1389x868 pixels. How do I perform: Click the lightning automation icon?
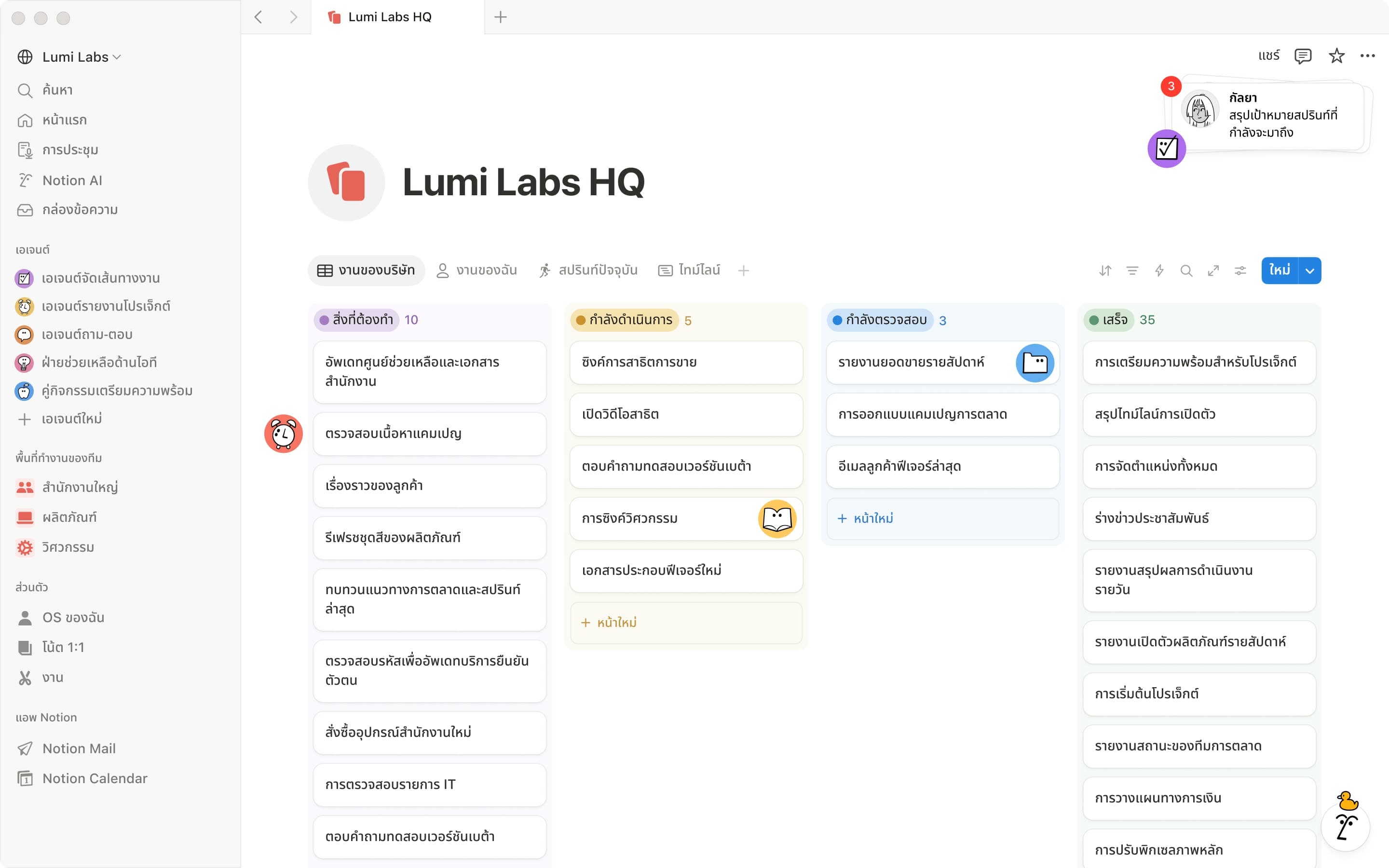[1159, 271]
